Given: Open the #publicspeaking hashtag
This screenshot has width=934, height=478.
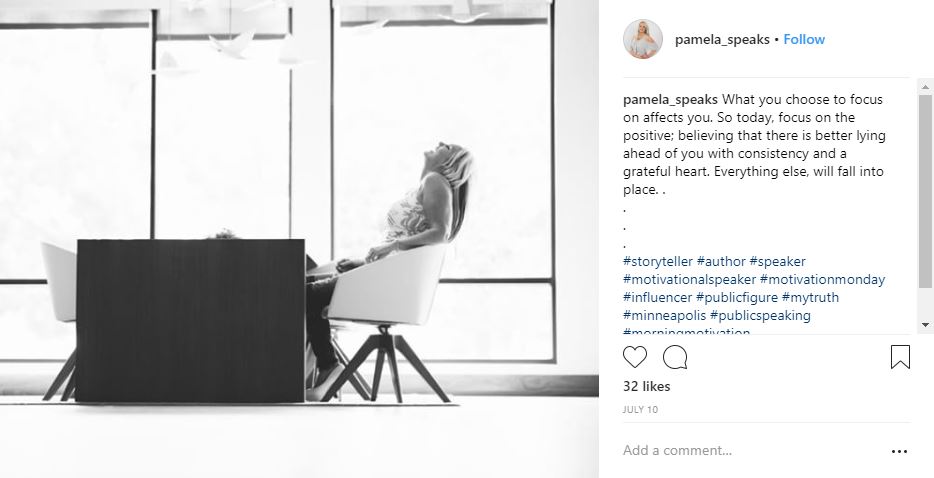Looking at the screenshot, I should tap(760, 315).
